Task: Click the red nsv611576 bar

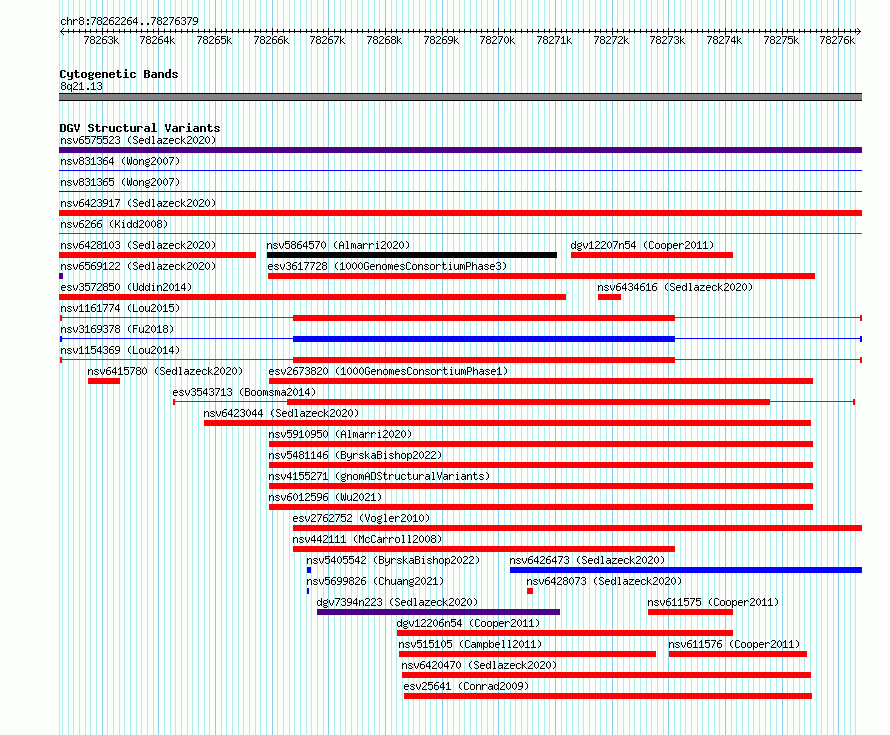Action: pyautogui.click(x=738, y=654)
